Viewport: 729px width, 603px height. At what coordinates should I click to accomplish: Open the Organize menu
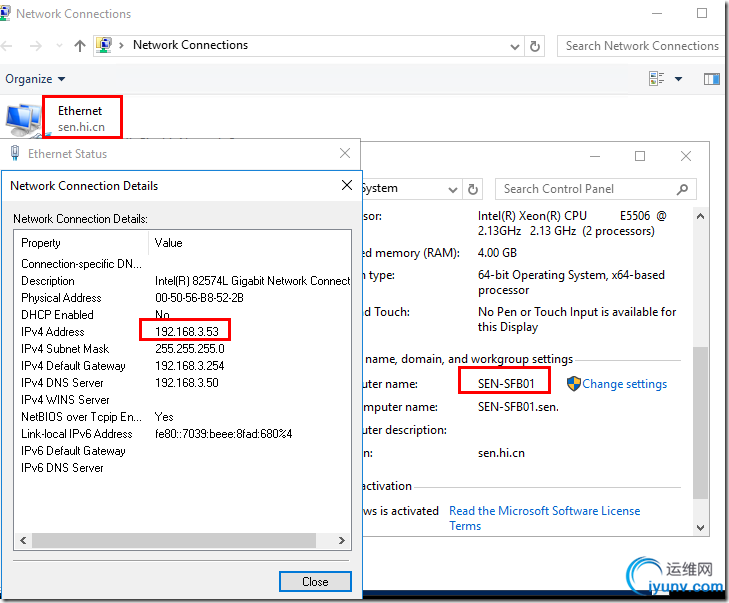tap(35, 79)
